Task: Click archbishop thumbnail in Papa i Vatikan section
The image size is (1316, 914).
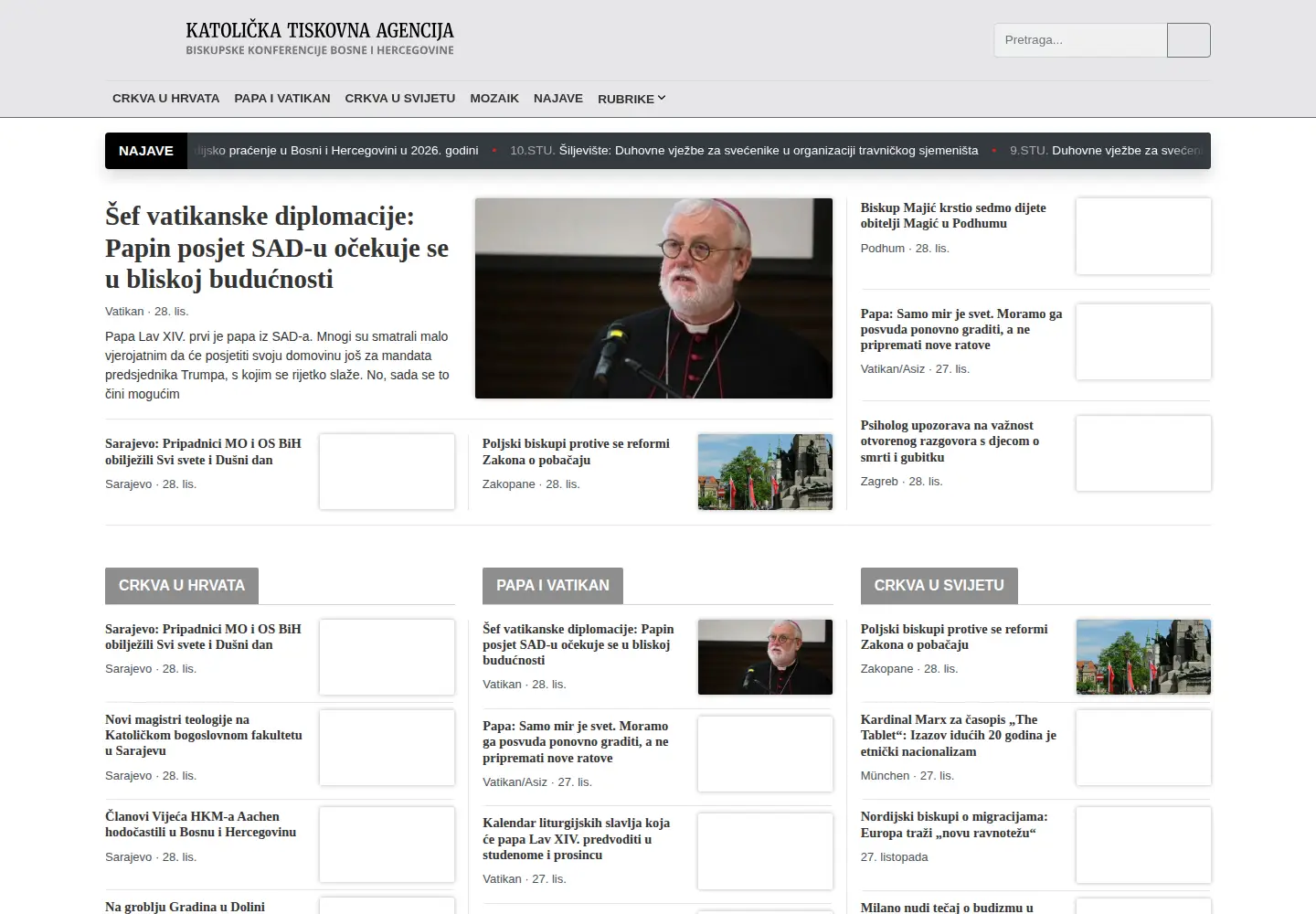Action: [765, 657]
